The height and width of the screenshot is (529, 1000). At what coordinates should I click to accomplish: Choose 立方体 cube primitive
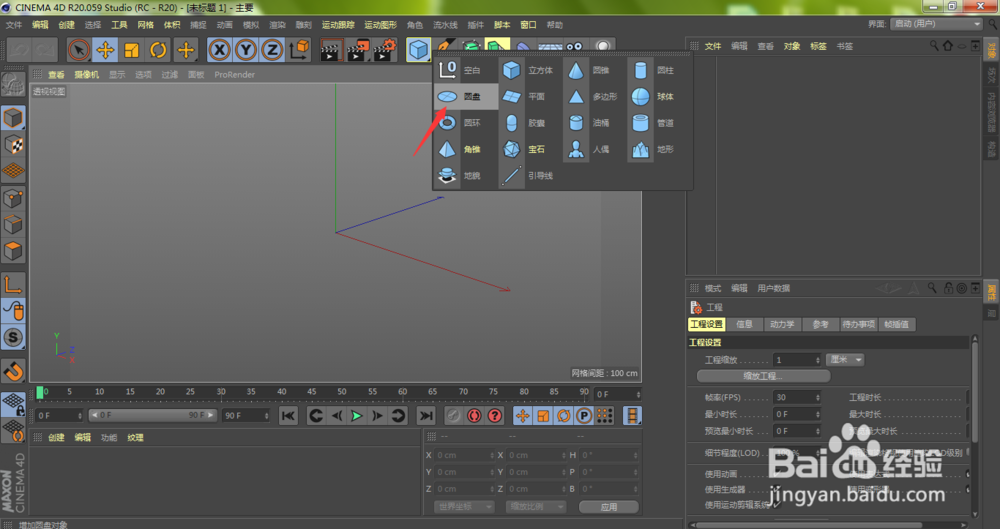click(530, 70)
